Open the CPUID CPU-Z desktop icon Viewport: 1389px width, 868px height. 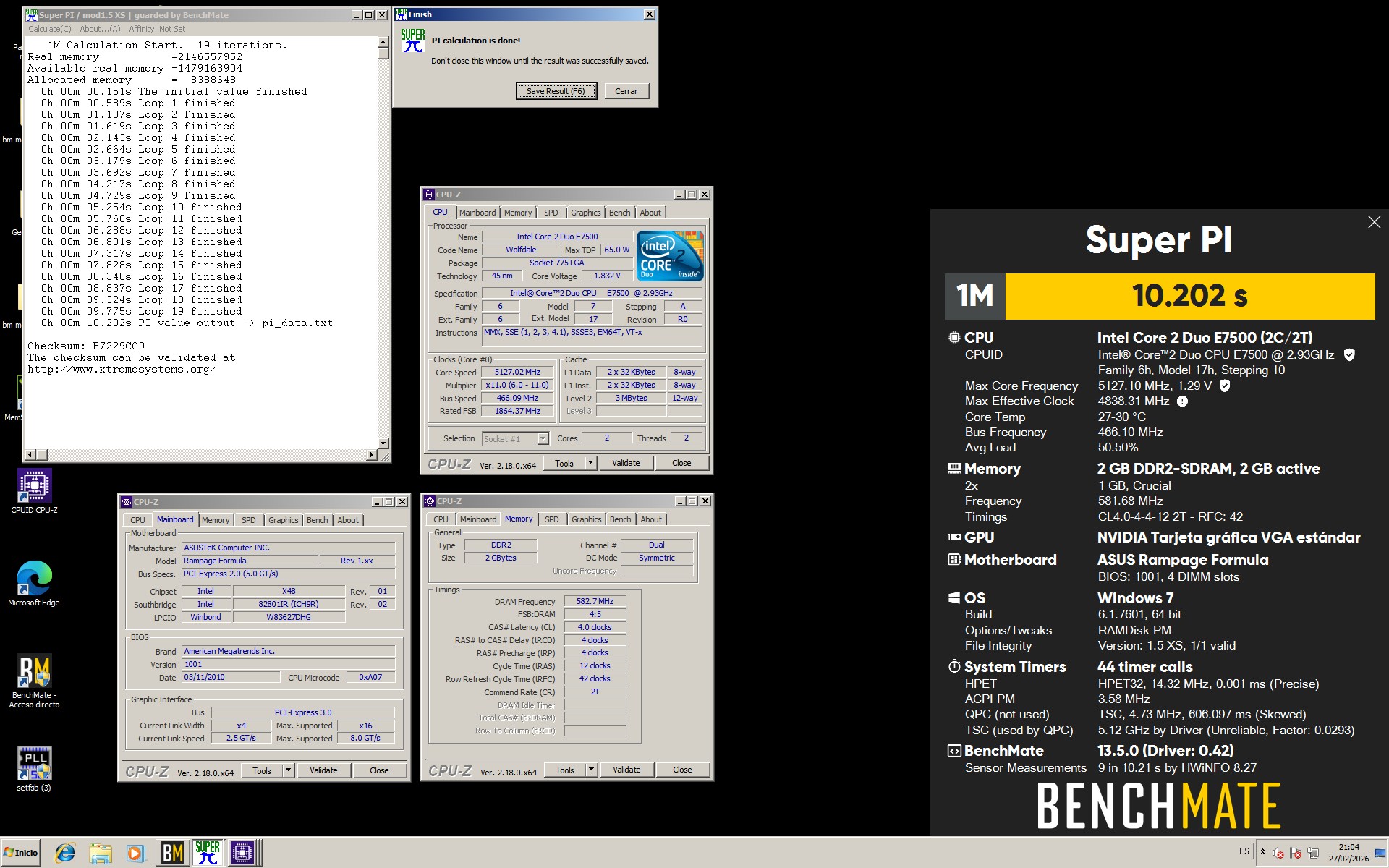34,487
